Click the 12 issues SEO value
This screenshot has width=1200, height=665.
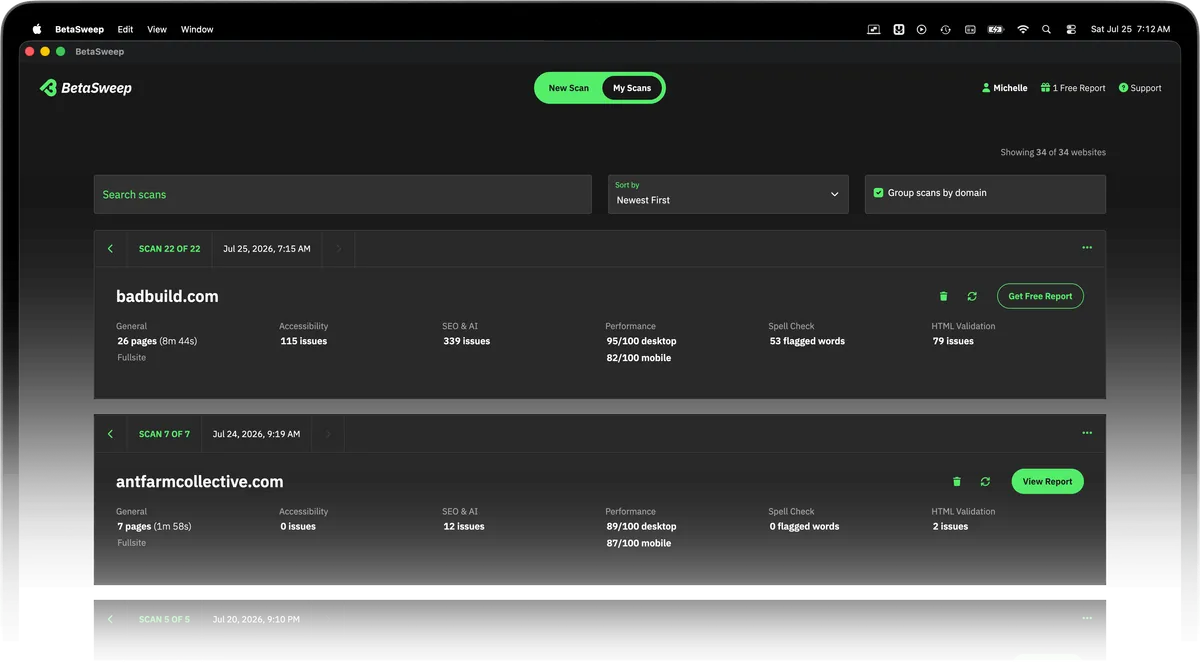pos(464,526)
